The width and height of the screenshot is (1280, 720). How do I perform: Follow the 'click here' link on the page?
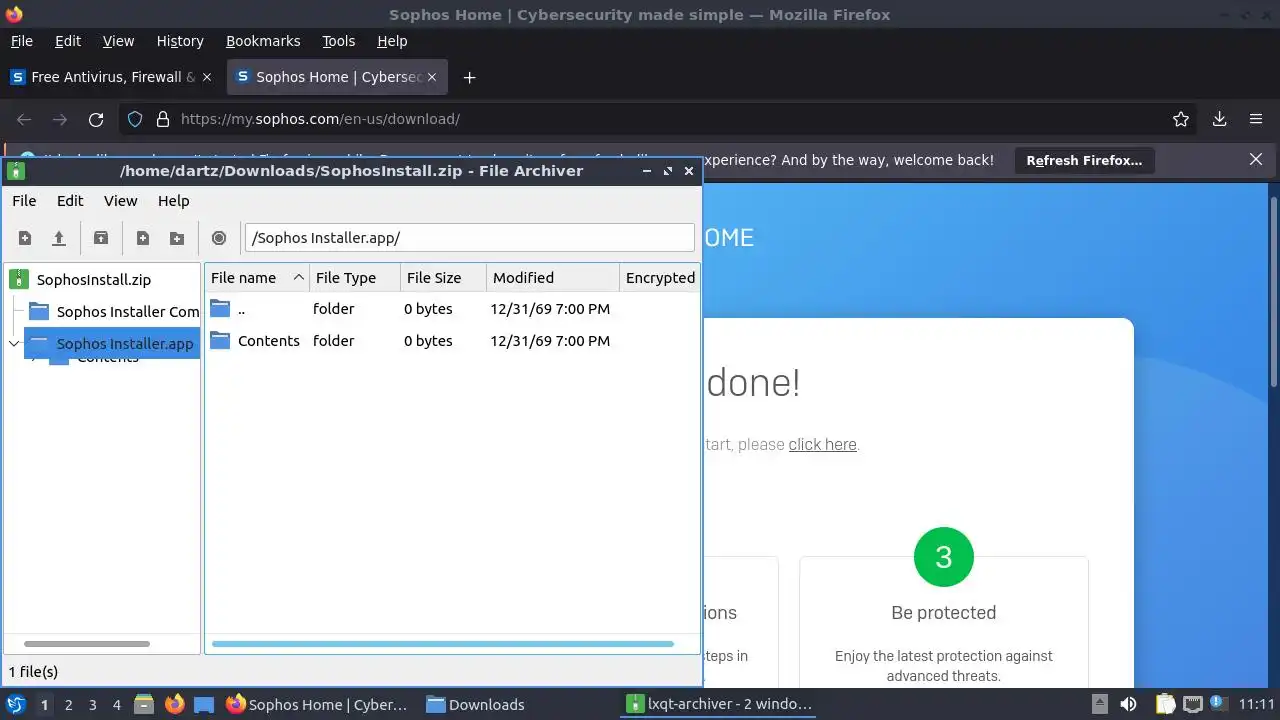822,444
